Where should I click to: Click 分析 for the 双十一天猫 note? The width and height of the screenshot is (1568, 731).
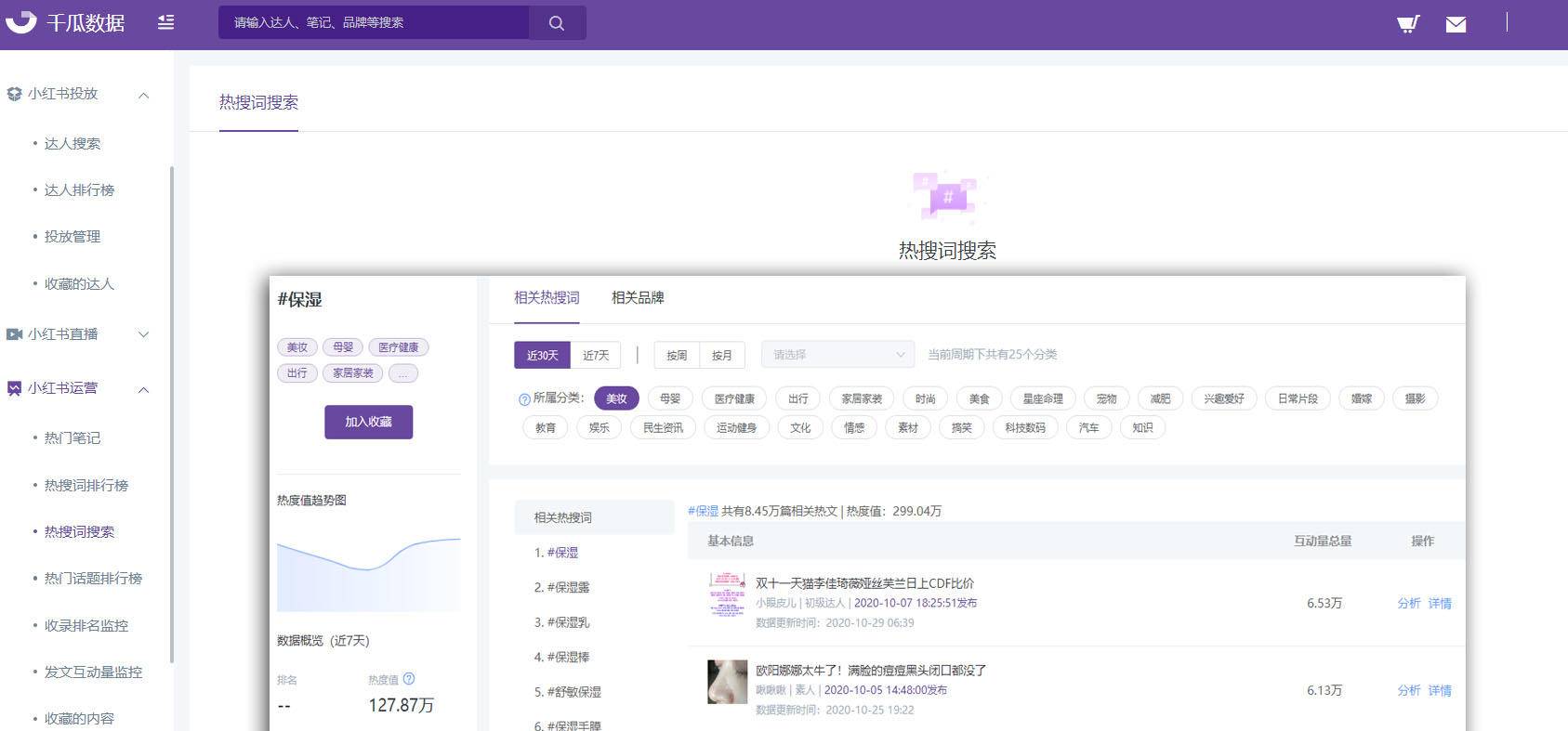1409,604
